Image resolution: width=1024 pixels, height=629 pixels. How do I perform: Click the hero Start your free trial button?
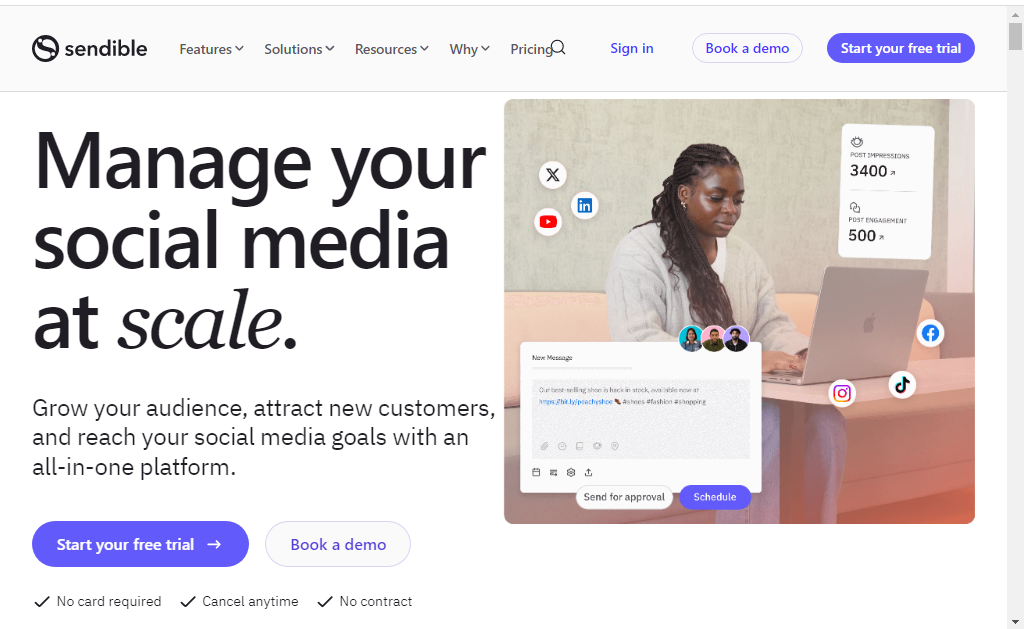click(x=140, y=544)
